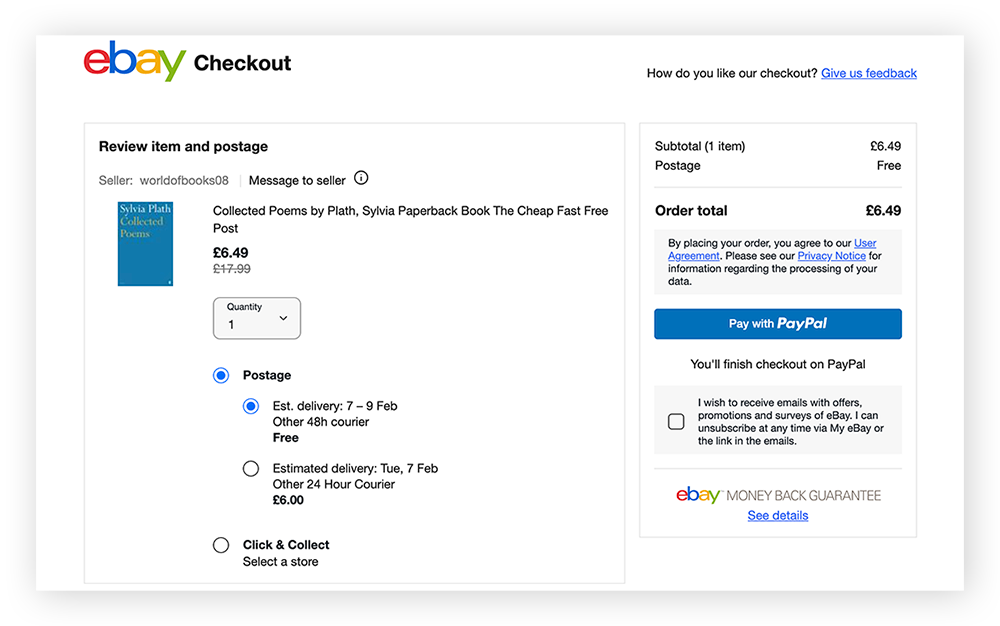Open See details under Money Back Guarantee
The width and height of the screenshot is (1000, 626).
(x=777, y=515)
